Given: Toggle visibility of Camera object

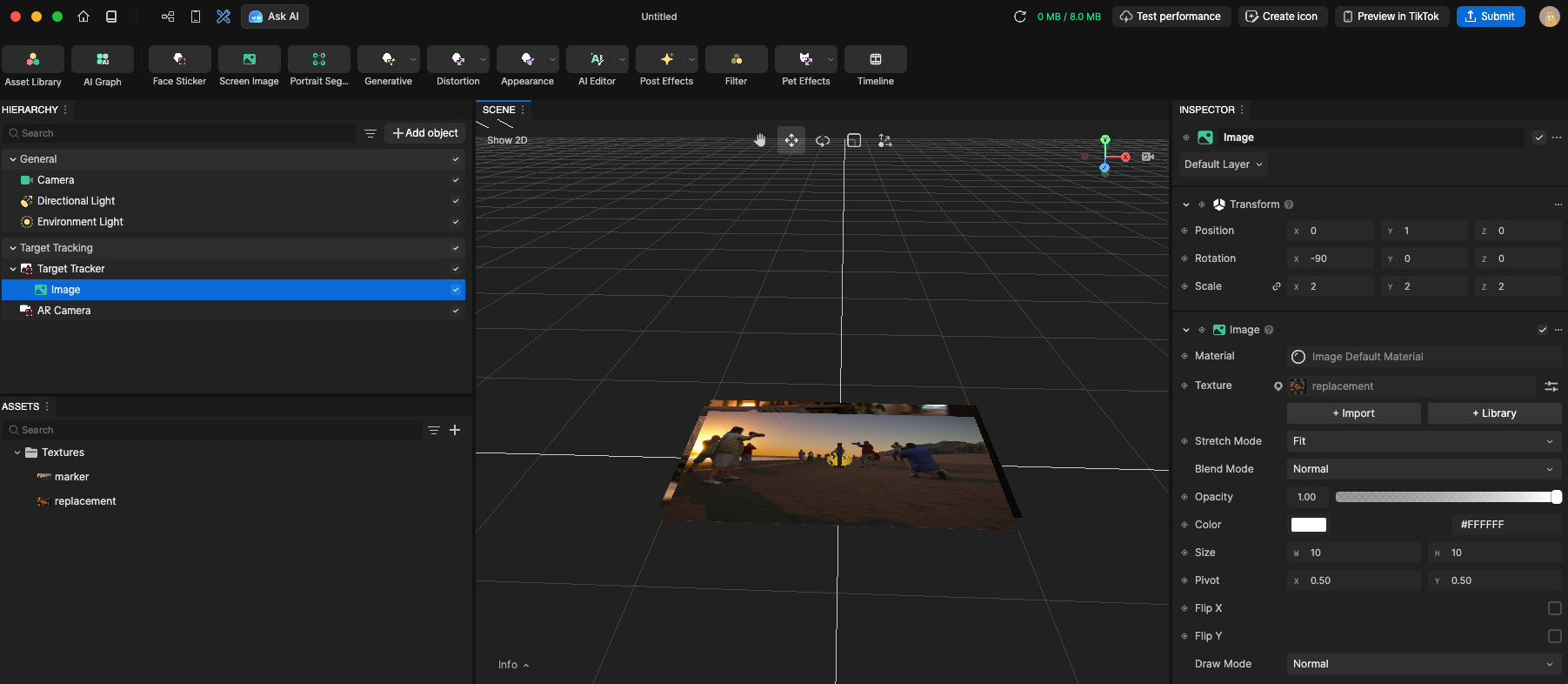Looking at the screenshot, I should tap(456, 180).
